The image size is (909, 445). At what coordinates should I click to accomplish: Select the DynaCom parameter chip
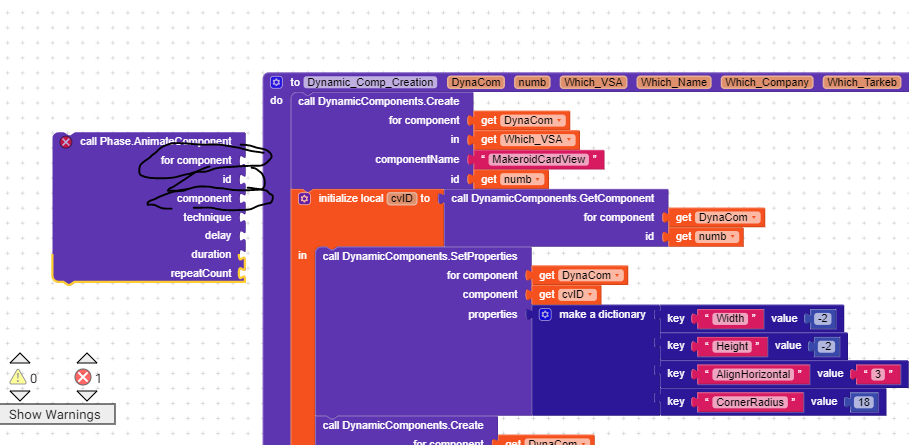point(476,82)
